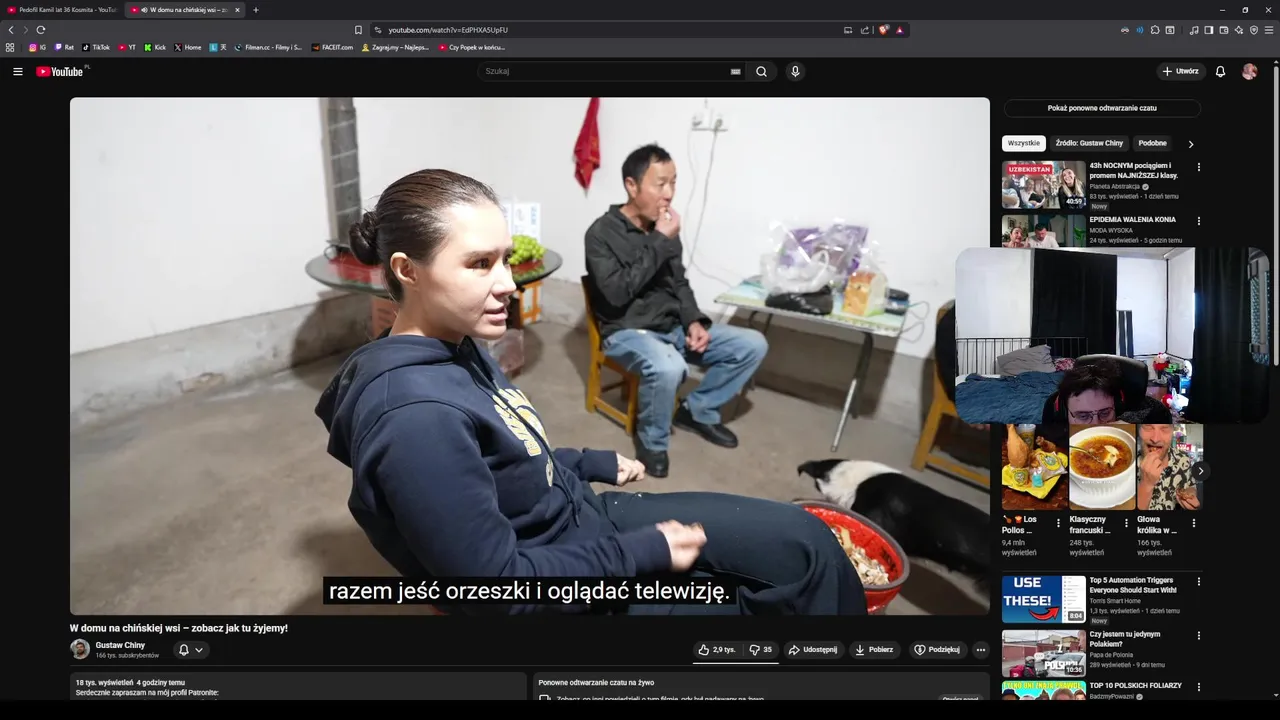The width and height of the screenshot is (1280, 720).
Task: Open Brave playlist music note icon
Action: click(1194, 30)
